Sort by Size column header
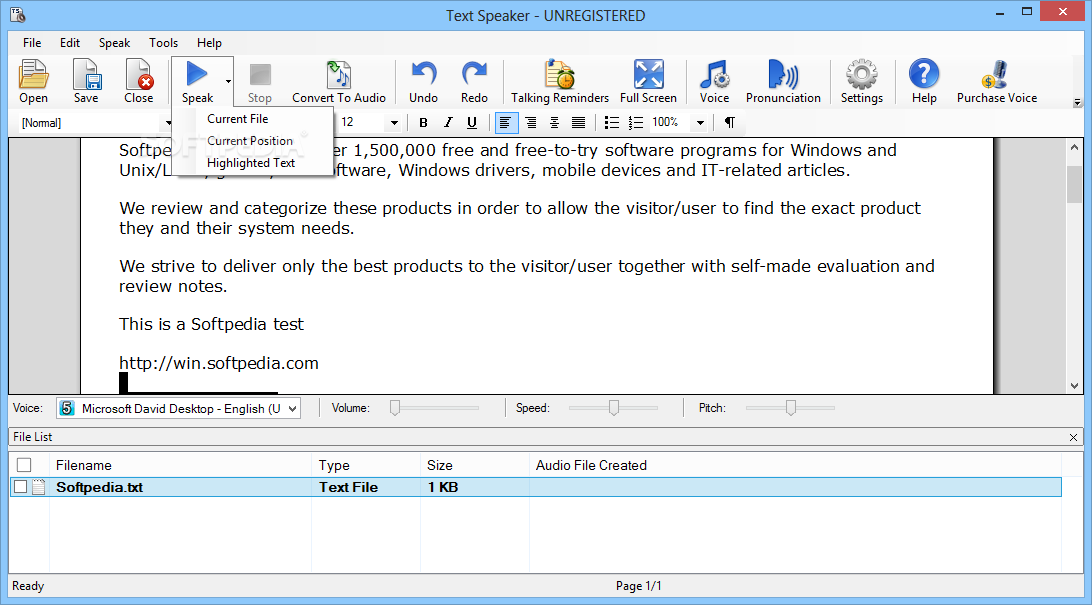The width and height of the screenshot is (1092, 605). click(x=475, y=465)
